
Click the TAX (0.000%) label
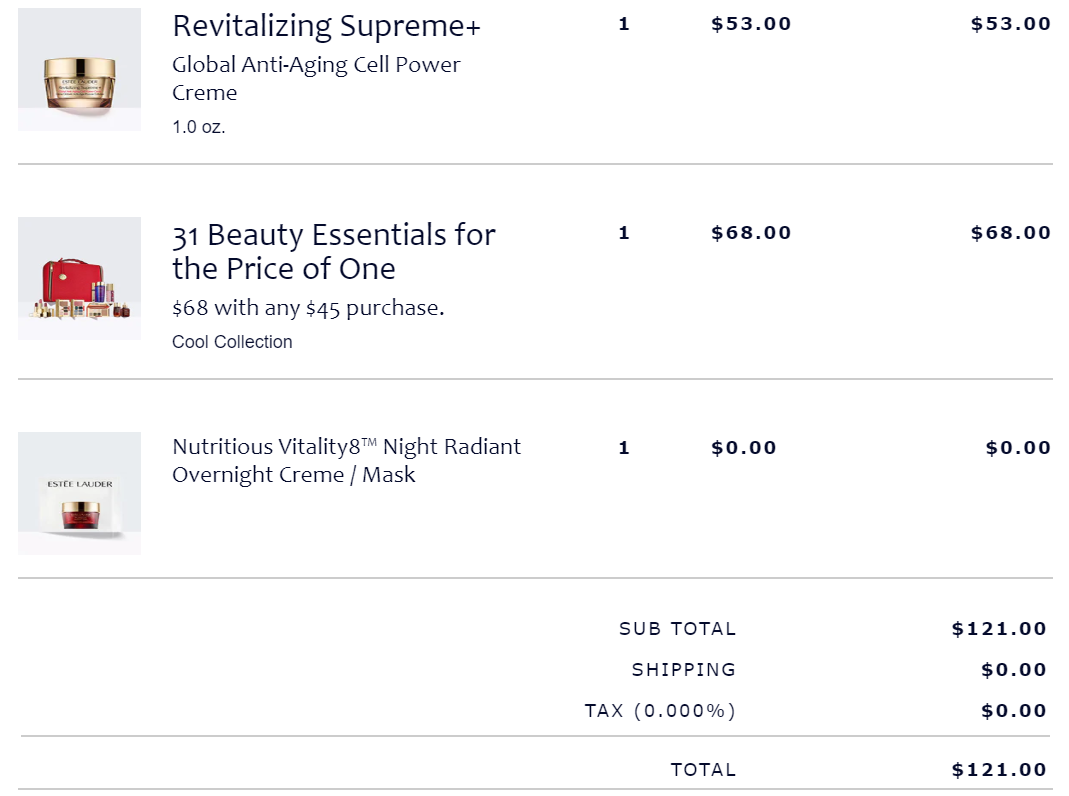[x=660, y=711]
